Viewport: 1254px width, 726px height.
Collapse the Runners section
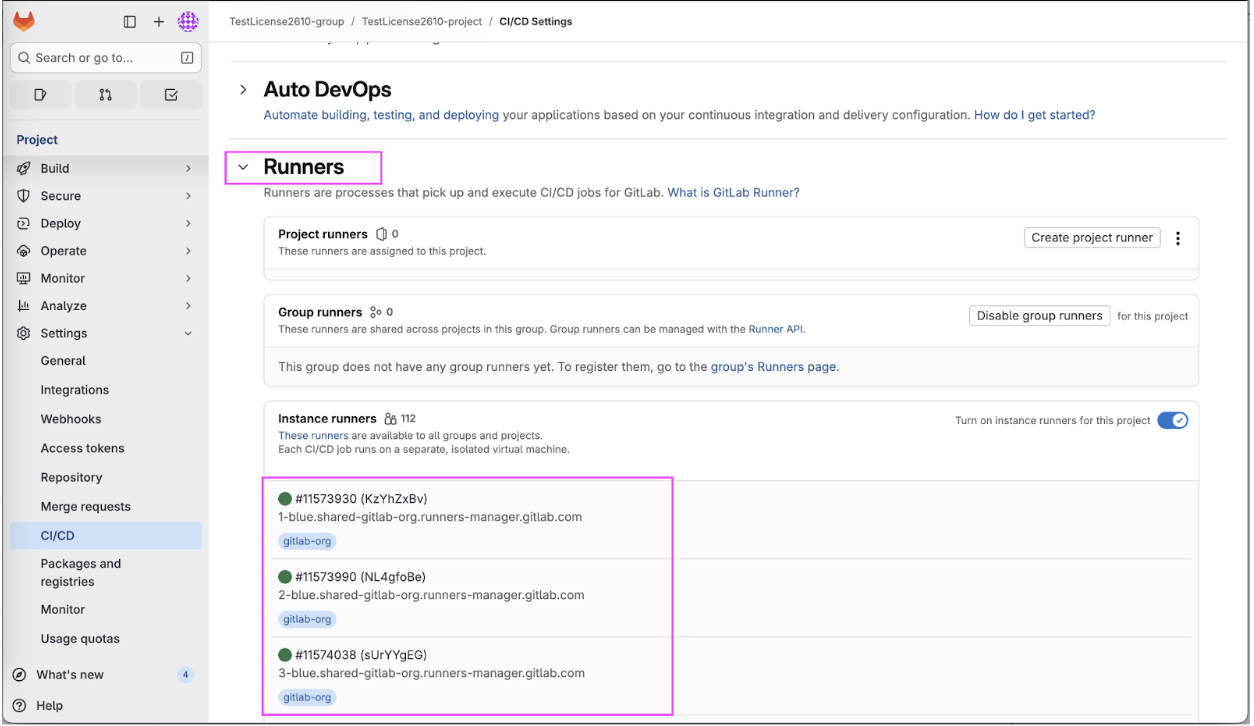click(243, 167)
